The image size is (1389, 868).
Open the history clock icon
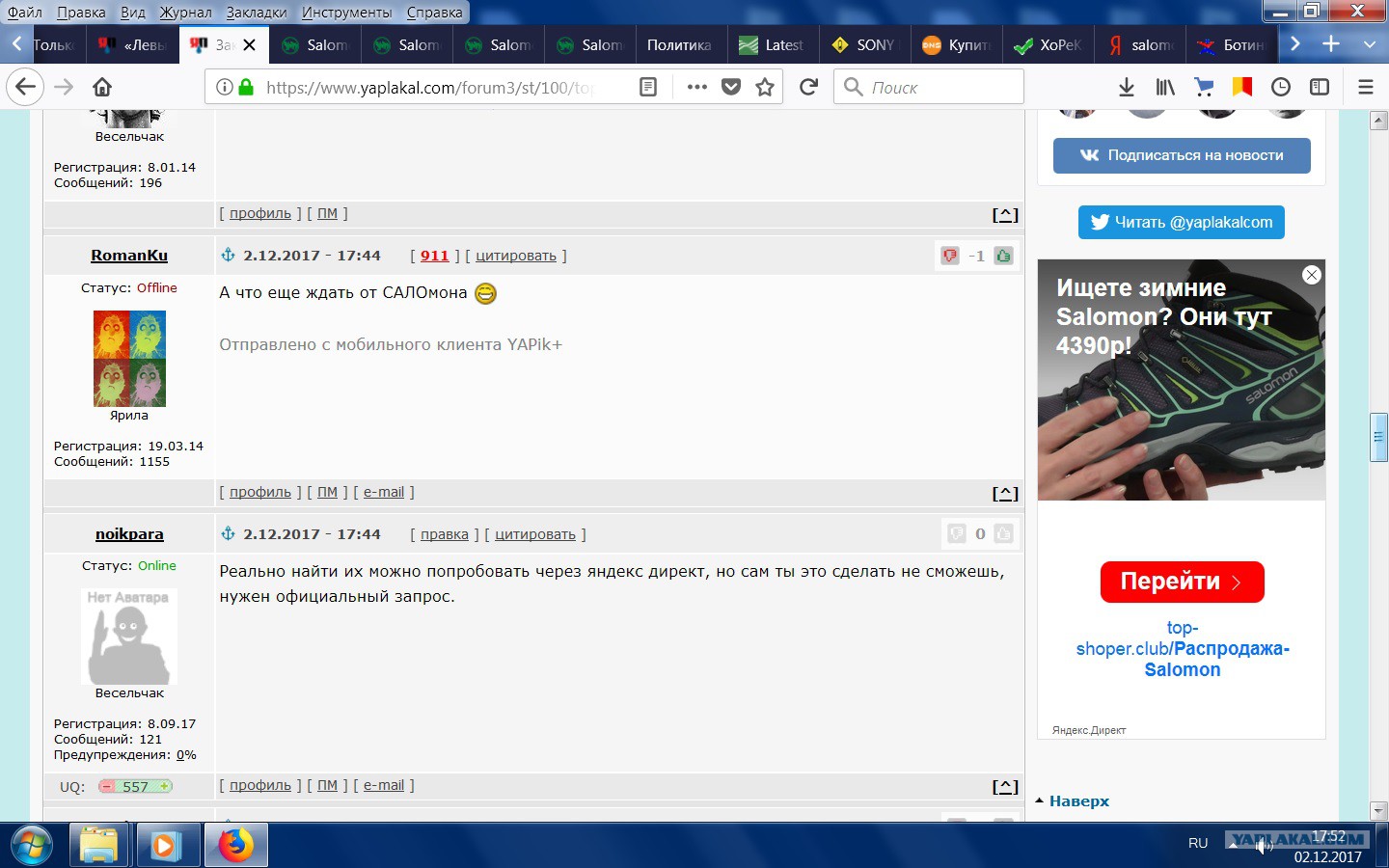[x=1281, y=87]
